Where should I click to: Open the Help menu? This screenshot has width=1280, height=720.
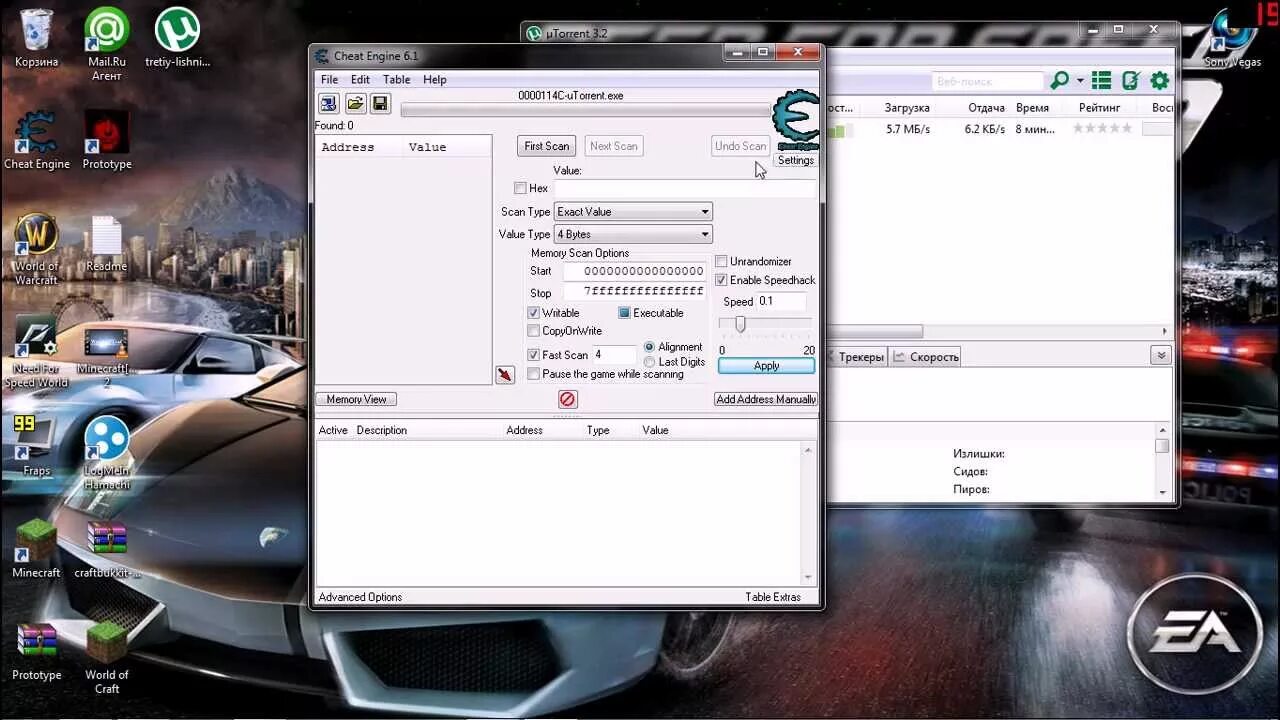tap(435, 80)
